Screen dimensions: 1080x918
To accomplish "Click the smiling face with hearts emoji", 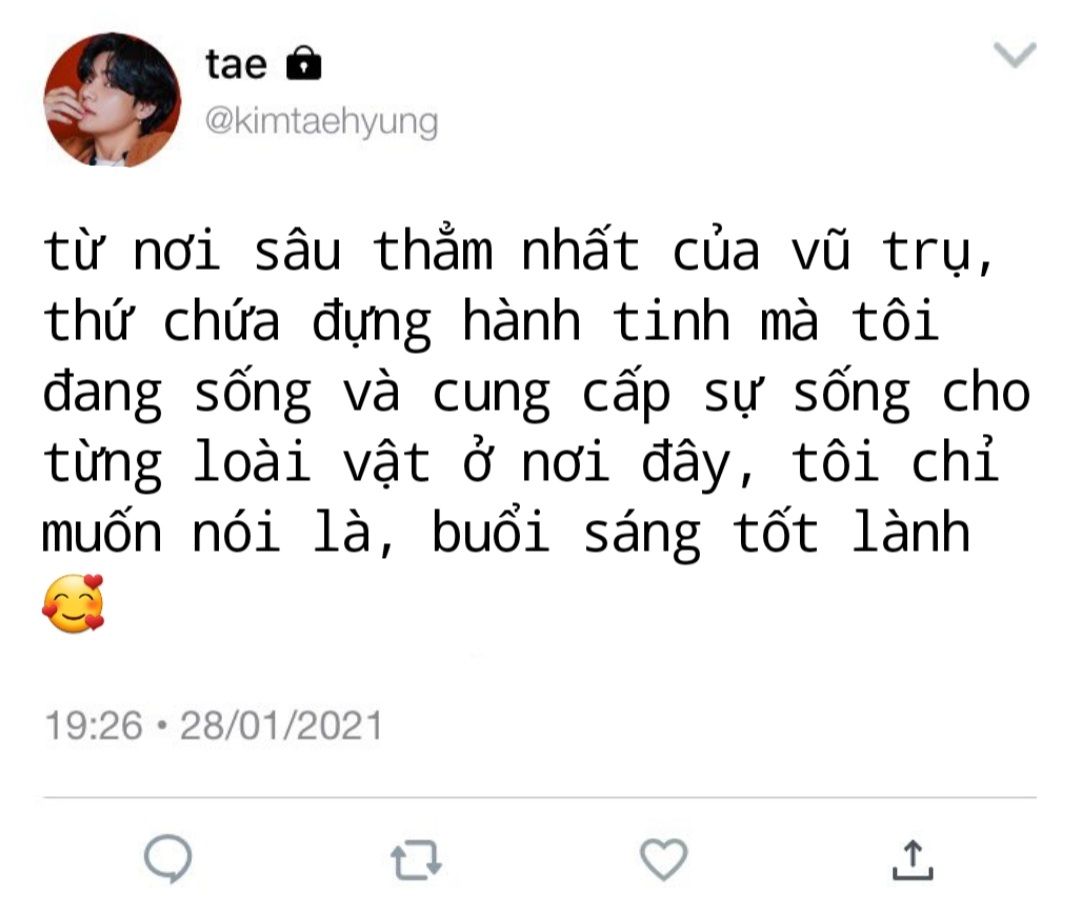I will click(73, 604).
